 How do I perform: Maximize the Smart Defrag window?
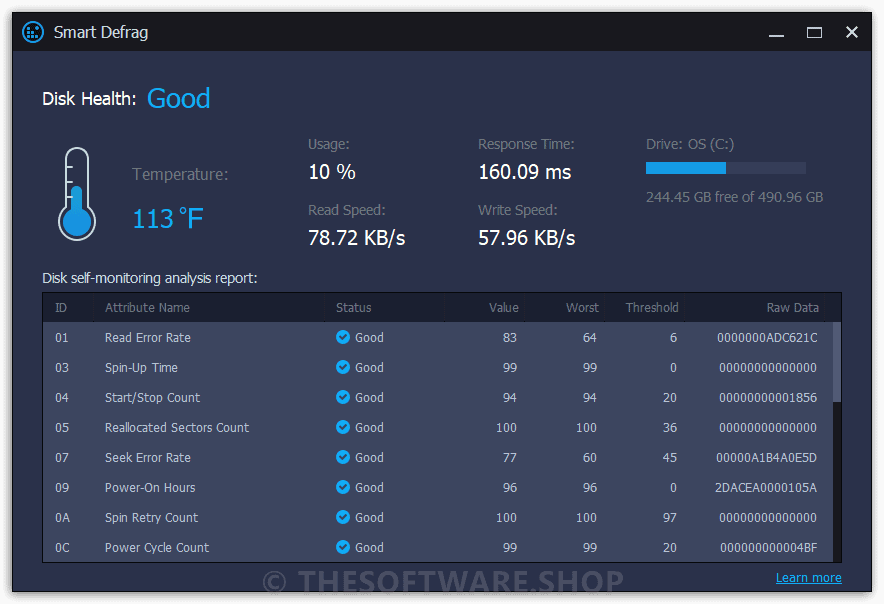coord(814,33)
